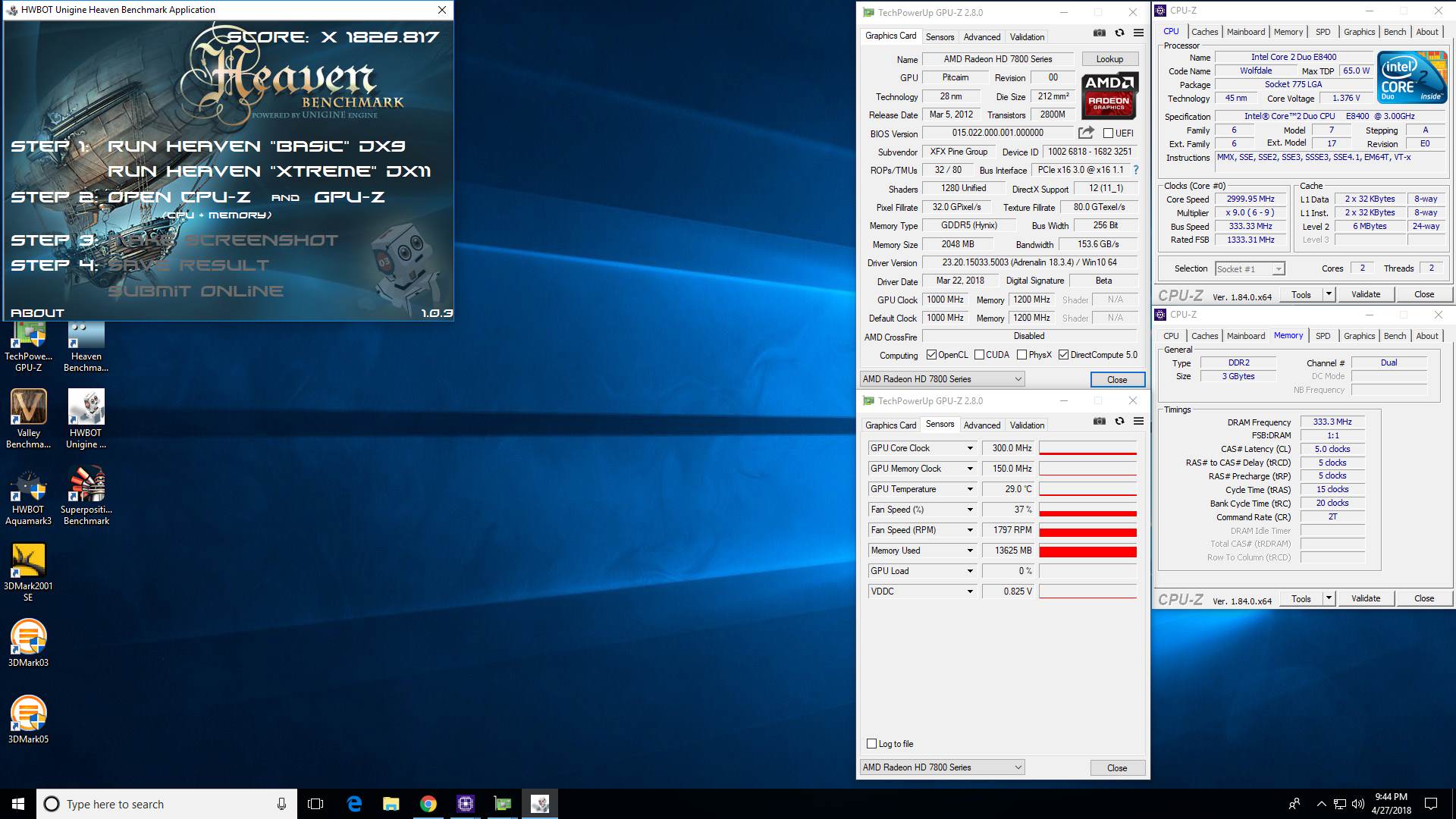Click Tools button in lower CPU-Z window
The image size is (1456, 819).
click(x=1301, y=598)
